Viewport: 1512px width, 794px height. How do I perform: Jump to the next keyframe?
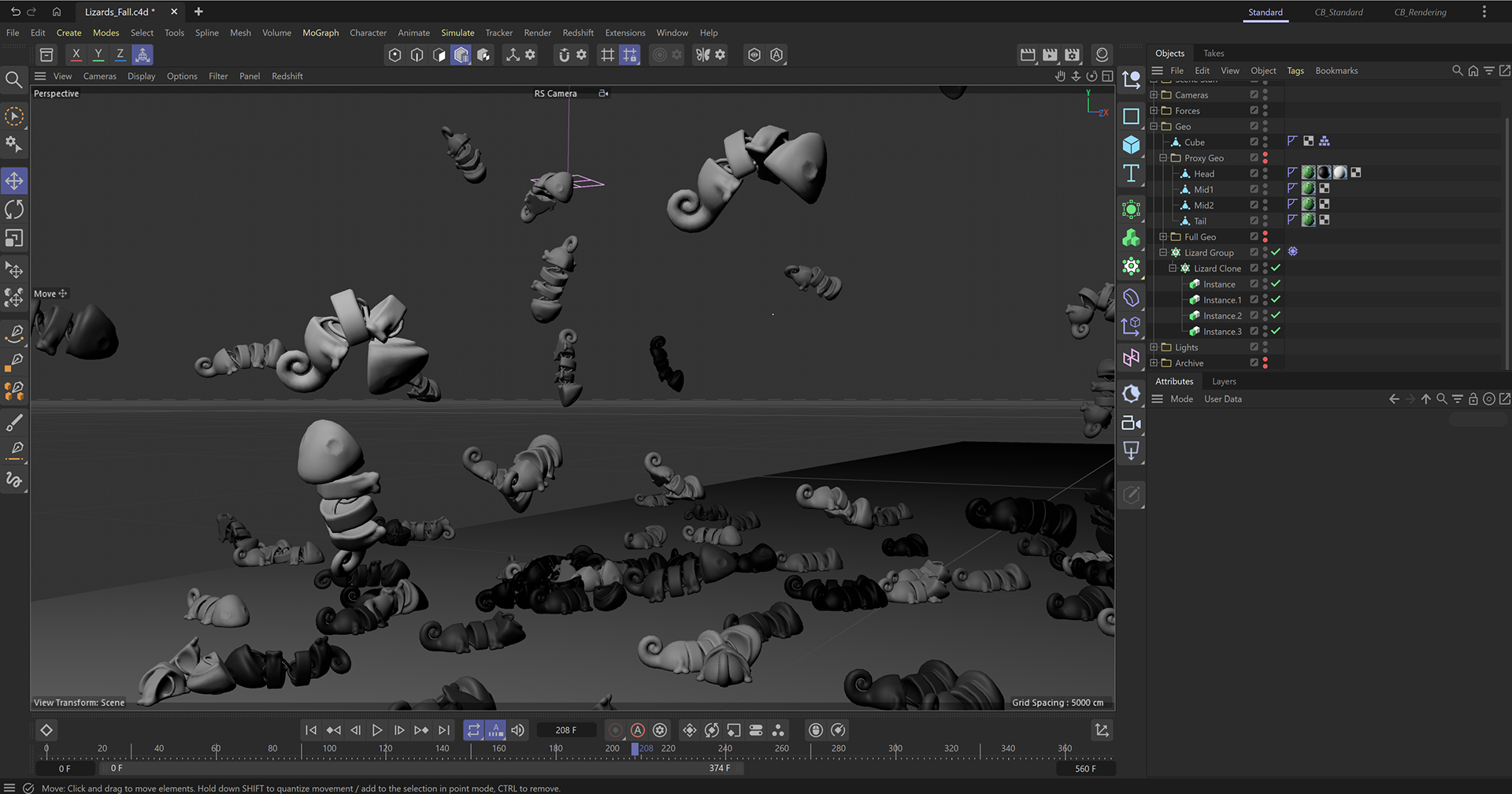(421, 730)
